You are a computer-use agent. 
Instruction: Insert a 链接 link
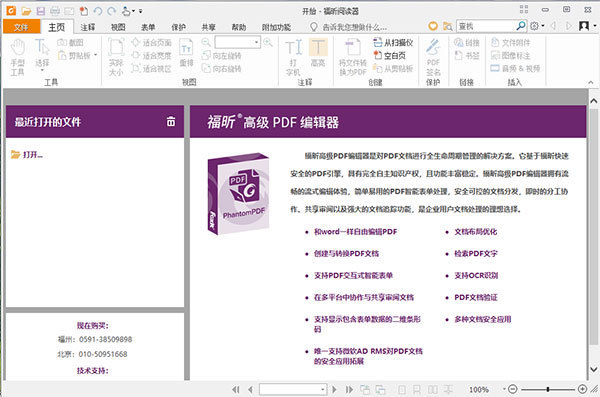467,42
